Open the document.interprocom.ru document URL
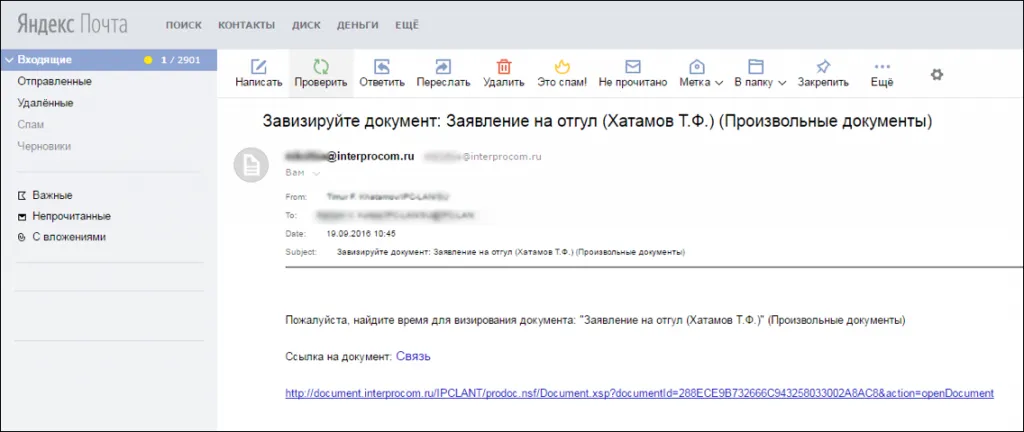This screenshot has width=1024, height=432. coord(639,393)
